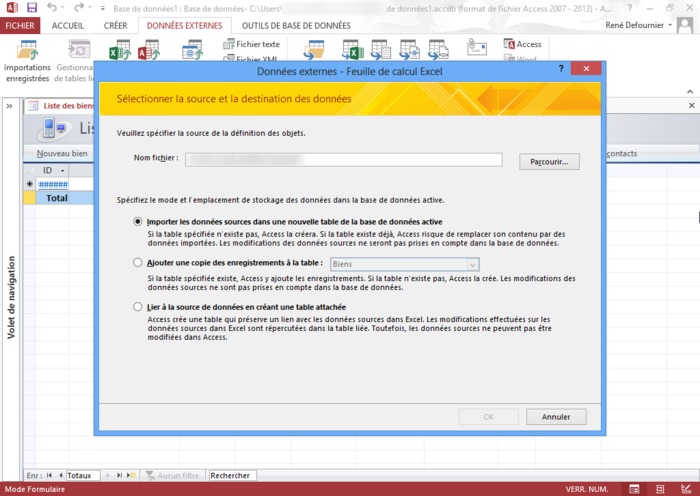Go to first record navigation button
Image resolution: width=700 pixels, height=496 pixels.
[x=49, y=475]
